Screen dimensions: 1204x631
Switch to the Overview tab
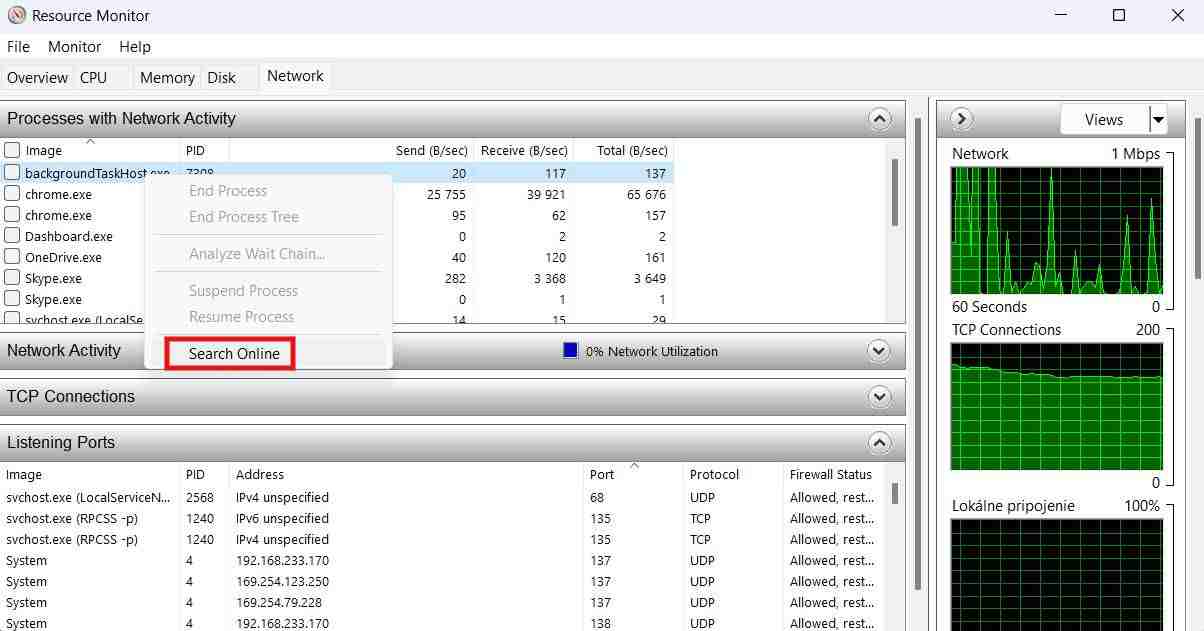38,78
